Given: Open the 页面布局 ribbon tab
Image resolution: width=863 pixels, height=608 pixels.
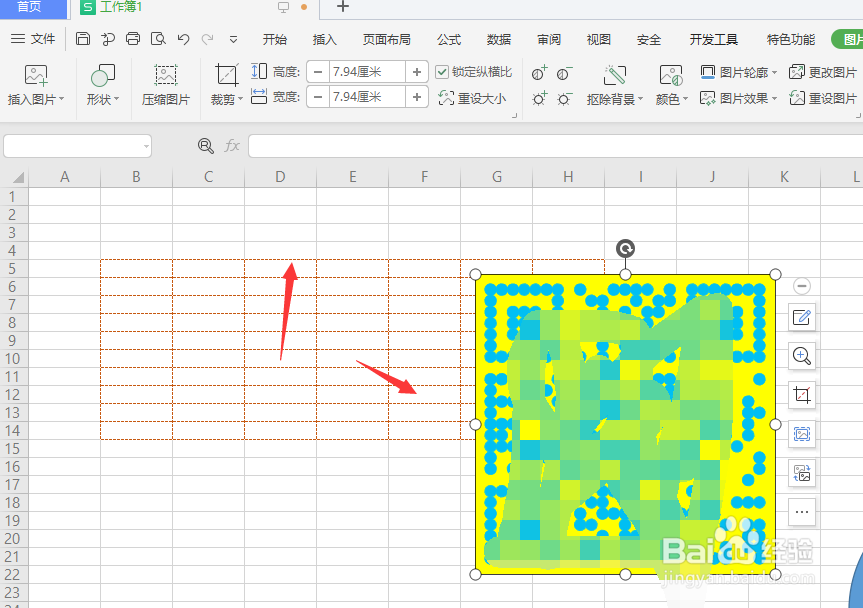Looking at the screenshot, I should pyautogui.click(x=386, y=39).
